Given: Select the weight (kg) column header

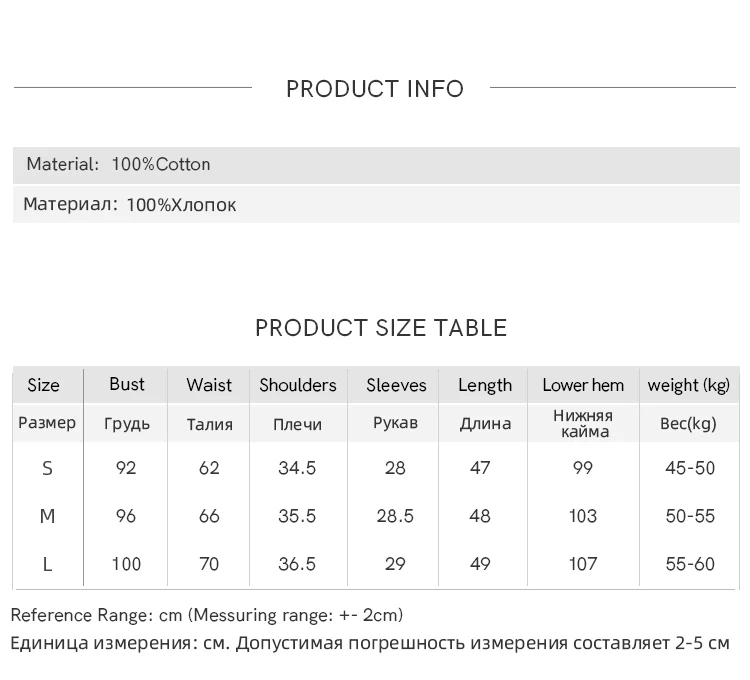Looking at the screenshot, I should click(689, 385).
